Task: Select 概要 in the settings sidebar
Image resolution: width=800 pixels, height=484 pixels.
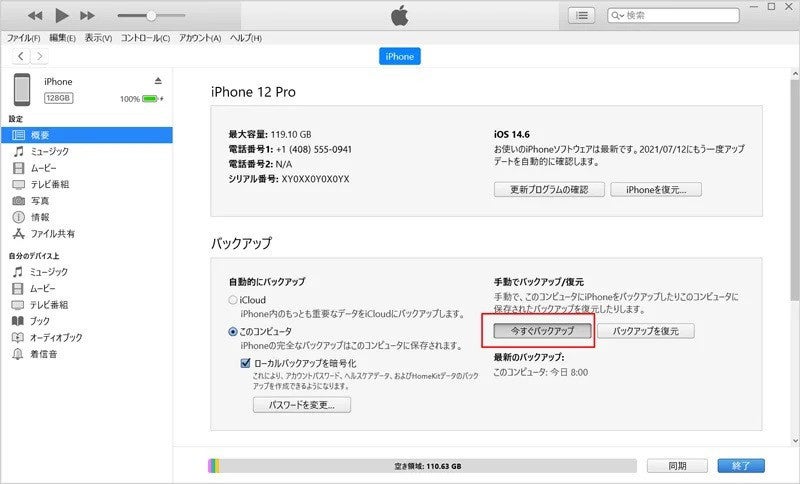Action: click(x=87, y=135)
